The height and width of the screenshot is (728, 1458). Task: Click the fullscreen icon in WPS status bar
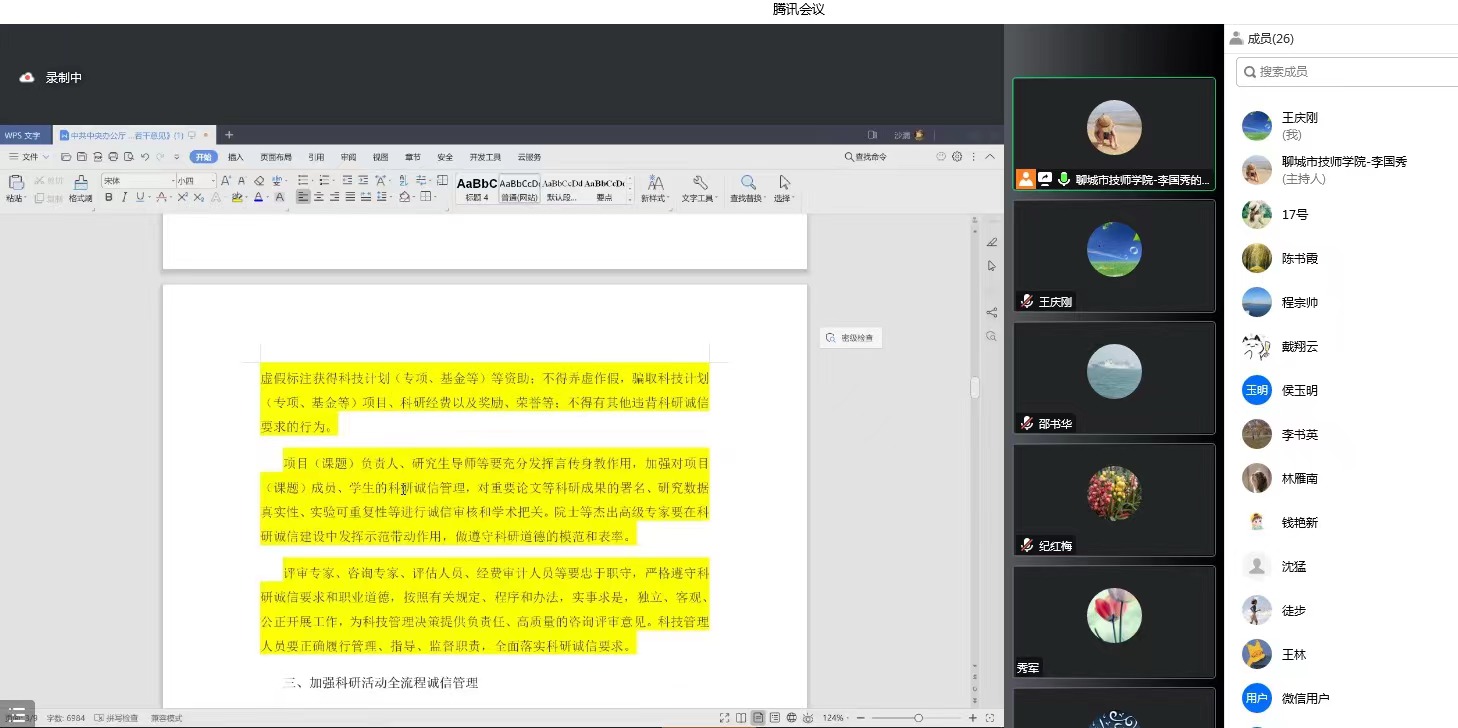tap(724, 718)
